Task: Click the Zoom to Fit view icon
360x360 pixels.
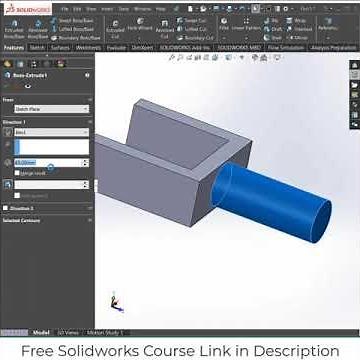Action: (172, 58)
